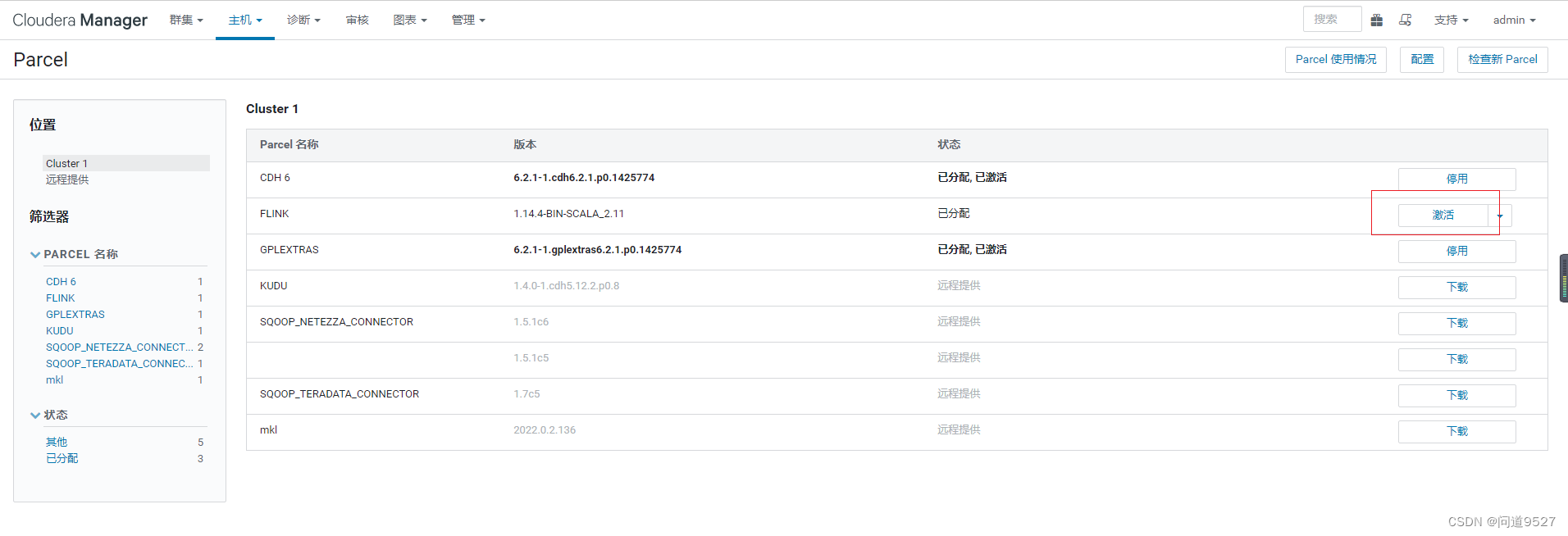This screenshot has height=536, width=1568.
Task: Open the 群集 dropdown menu
Action: [186, 20]
